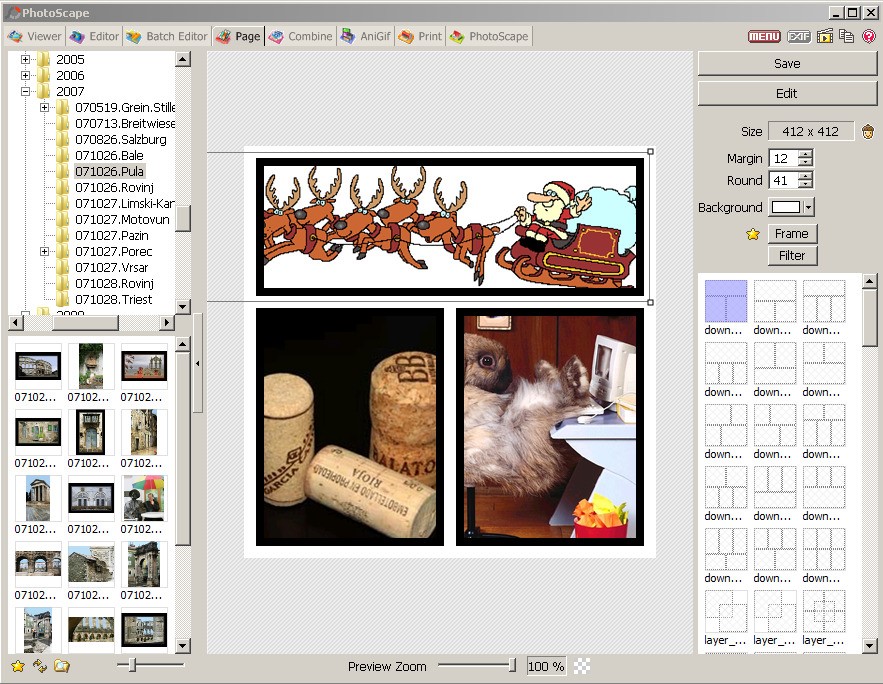883x684 pixels.
Task: Select the 071027.Motovun folder
Action: coord(122,219)
